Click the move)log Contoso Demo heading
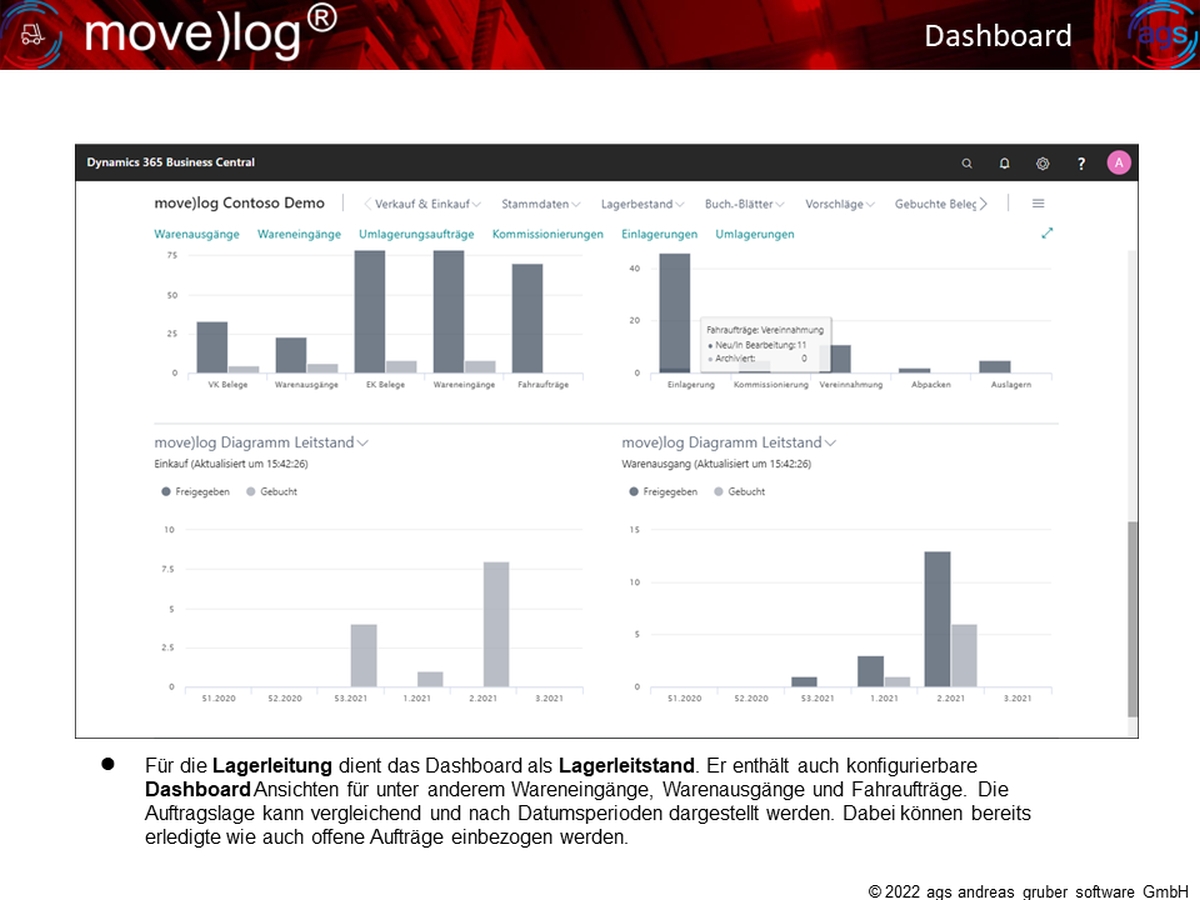Viewport: 1200px width, 900px height. pyautogui.click(x=240, y=203)
